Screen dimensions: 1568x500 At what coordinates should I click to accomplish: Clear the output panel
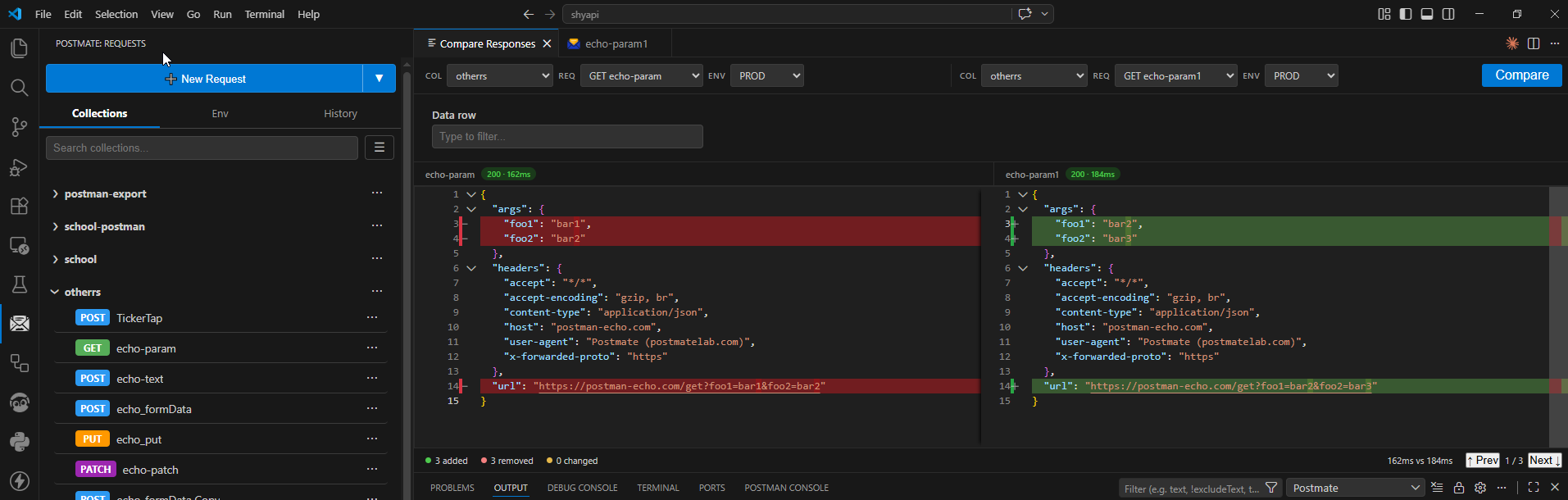1437,488
